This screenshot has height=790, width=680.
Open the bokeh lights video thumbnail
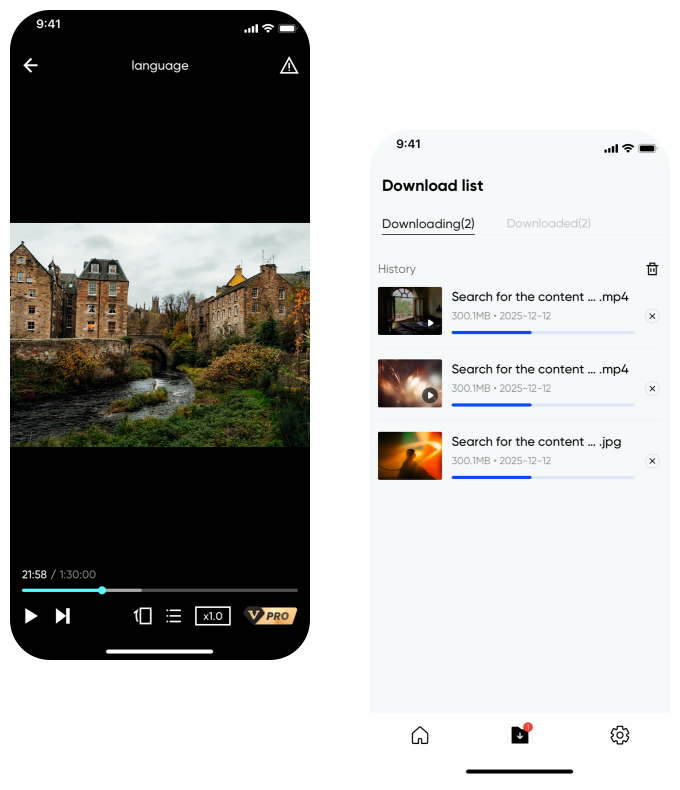point(410,383)
